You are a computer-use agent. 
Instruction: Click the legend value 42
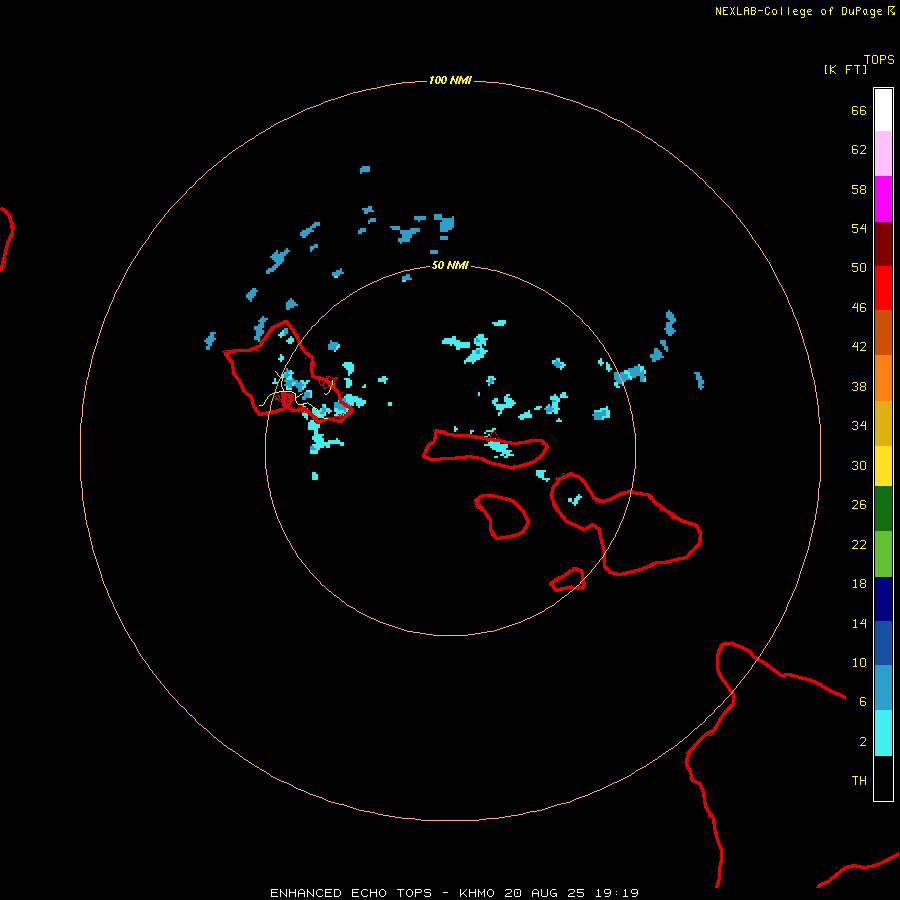859,347
